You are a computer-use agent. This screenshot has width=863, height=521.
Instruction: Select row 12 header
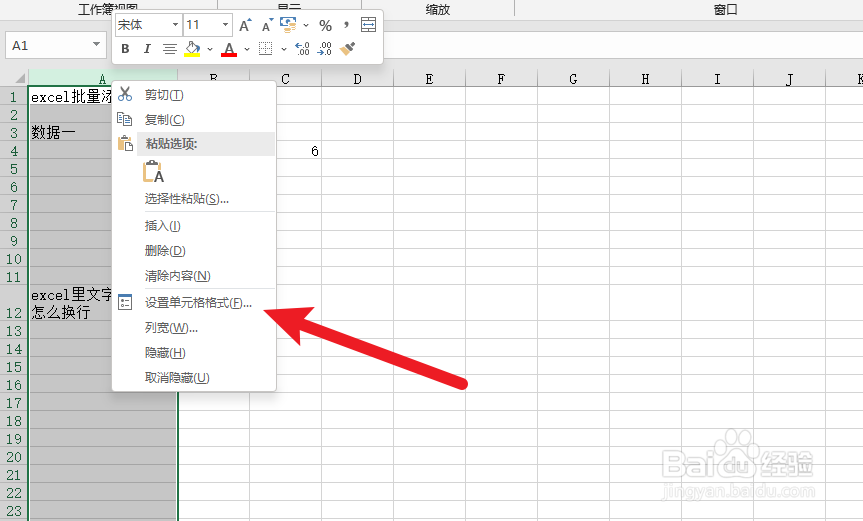click(x=14, y=304)
